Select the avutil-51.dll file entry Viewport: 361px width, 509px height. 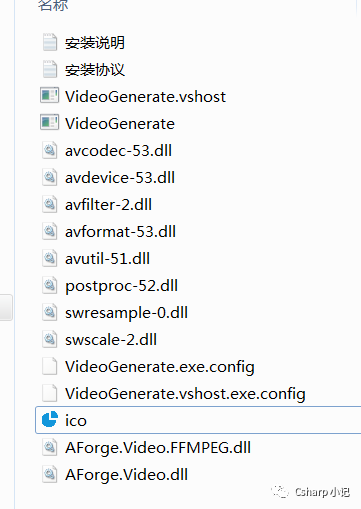tap(107, 259)
